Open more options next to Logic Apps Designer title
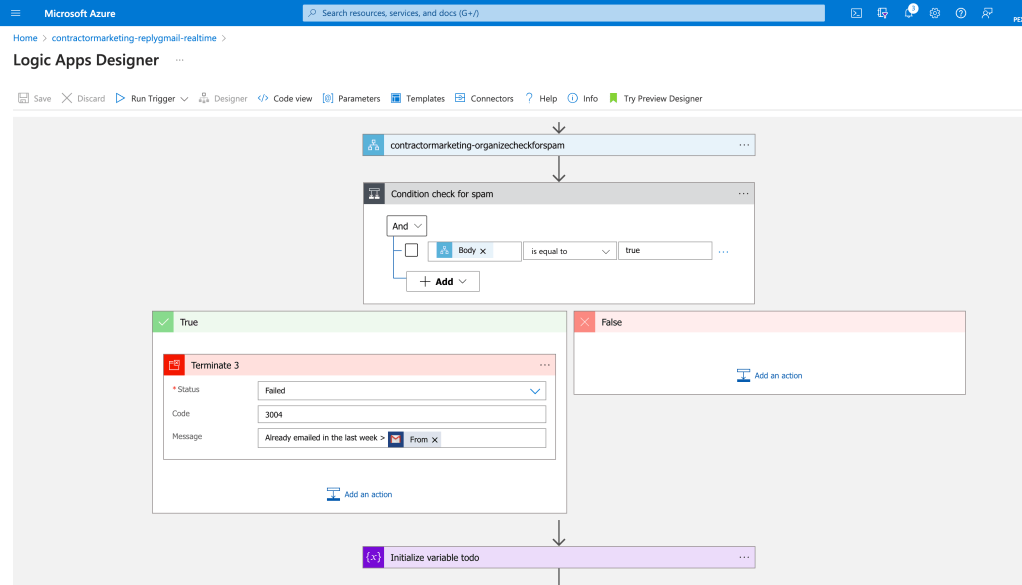 [x=179, y=60]
